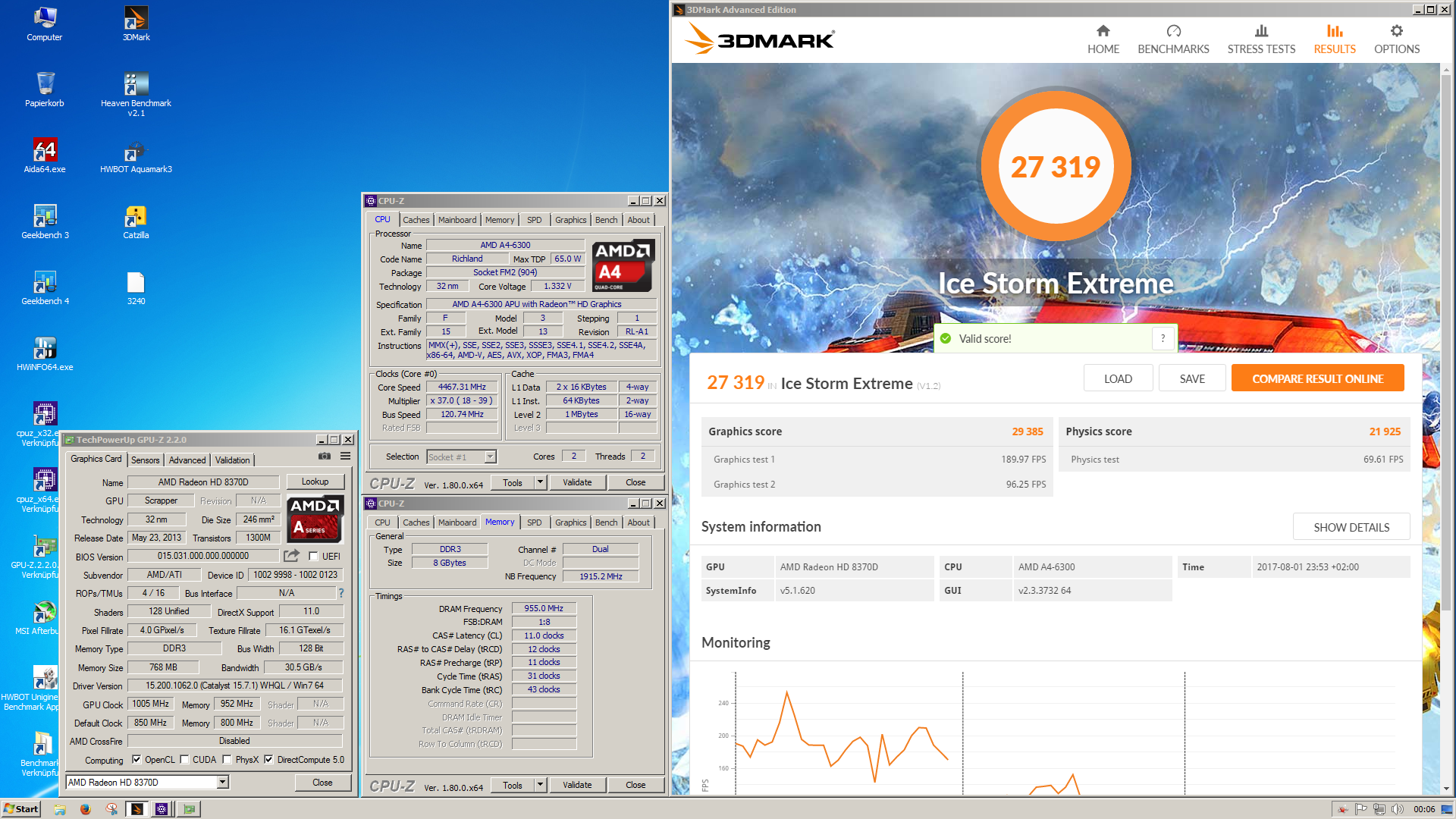This screenshot has height=819, width=1456.
Task: Open the Action Center flag tray icon
Action: tap(1360, 809)
